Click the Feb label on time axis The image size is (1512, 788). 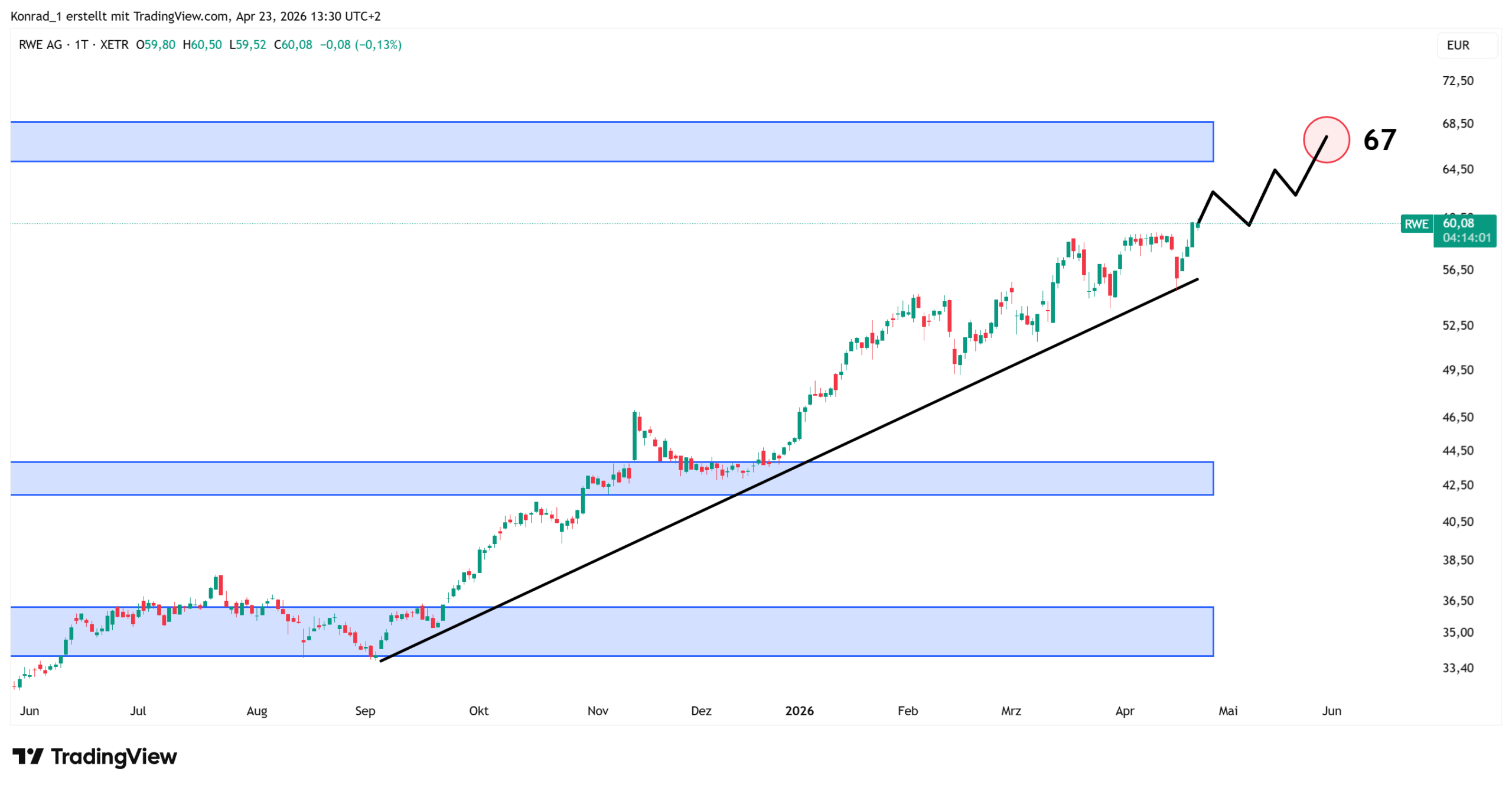pyautogui.click(x=908, y=711)
